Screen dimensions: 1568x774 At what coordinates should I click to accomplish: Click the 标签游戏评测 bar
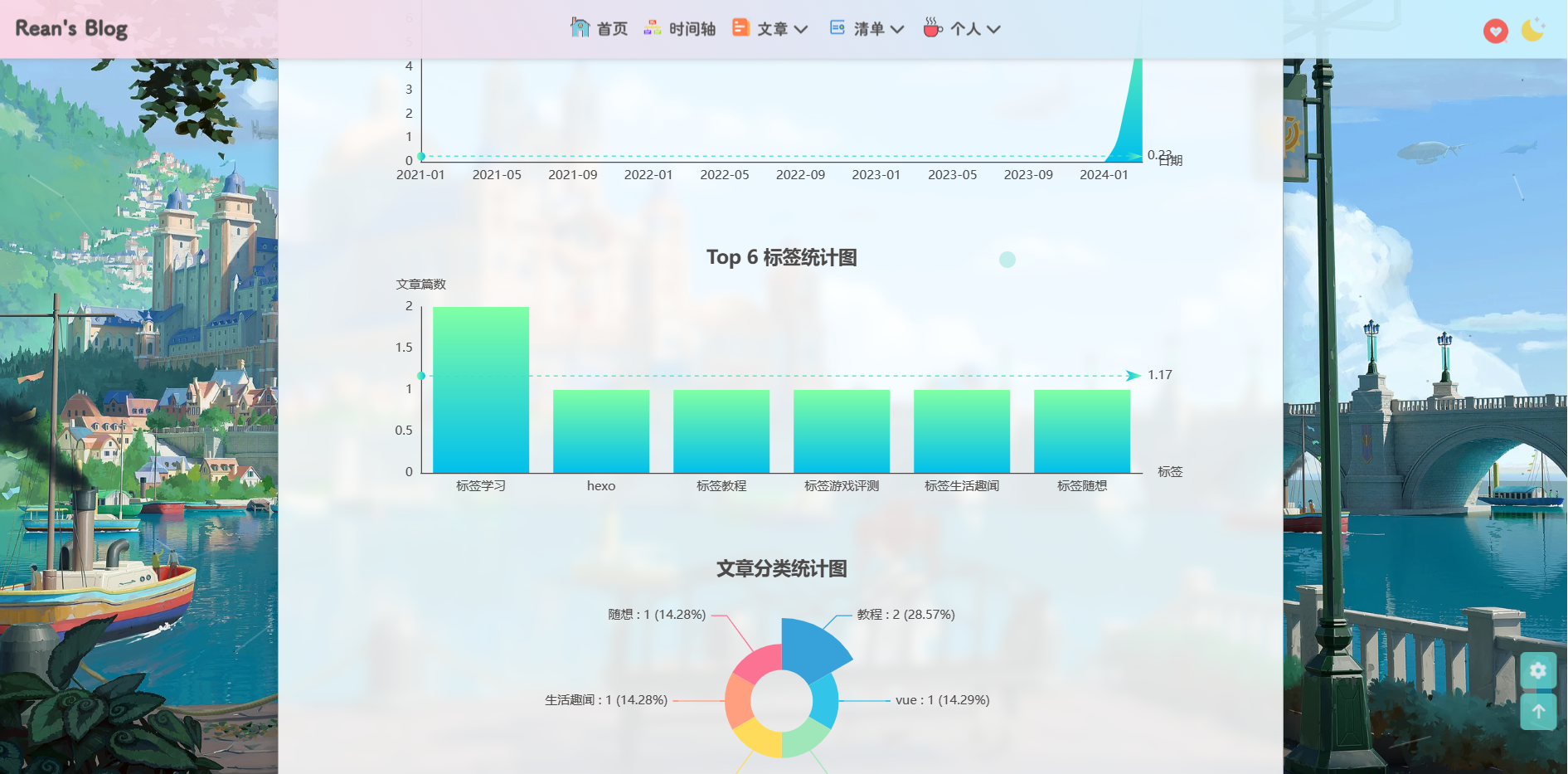(842, 431)
